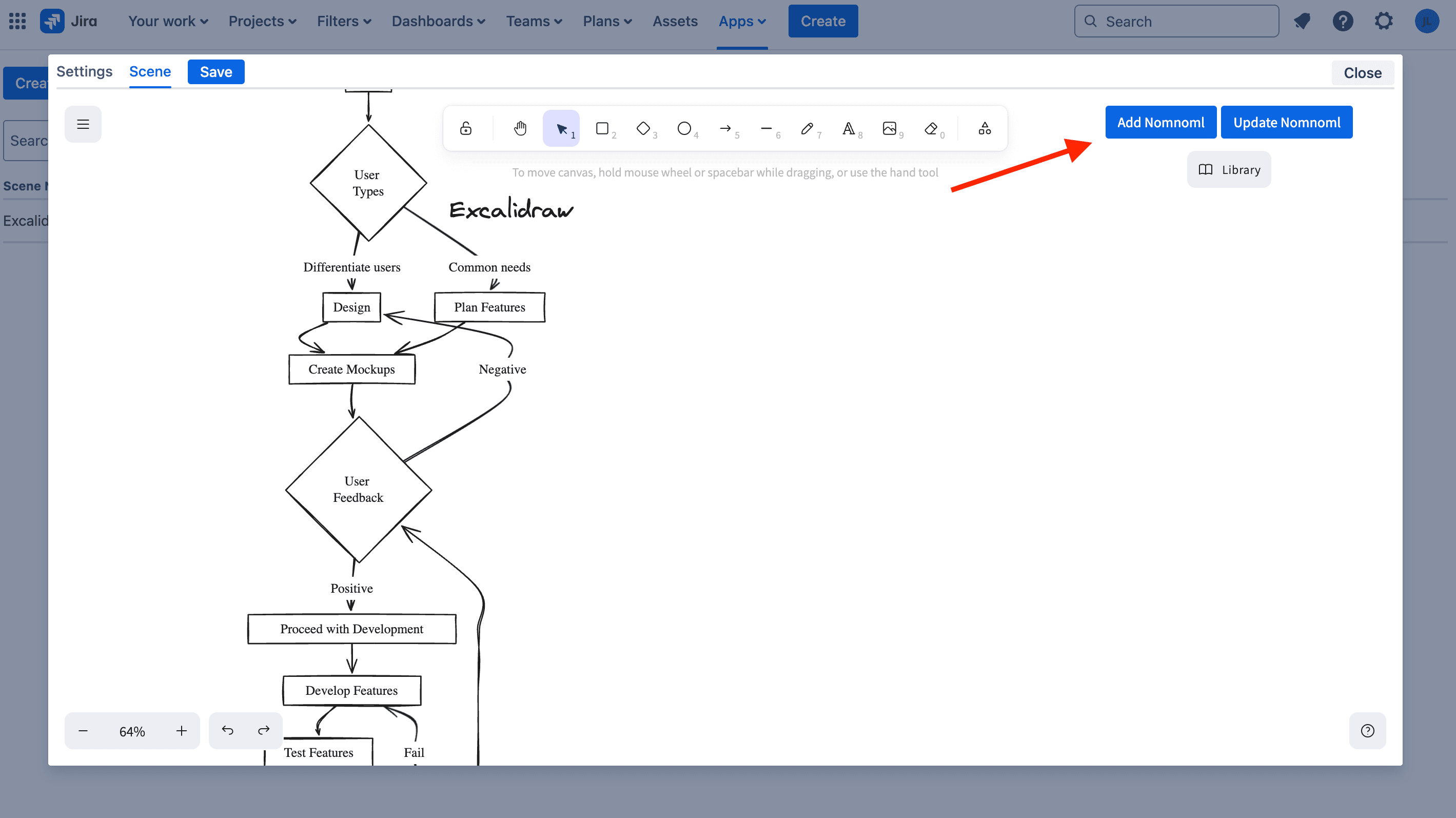Reset zoom by clicking 64%
Image resolution: width=1456 pixels, height=818 pixels.
[x=132, y=731]
